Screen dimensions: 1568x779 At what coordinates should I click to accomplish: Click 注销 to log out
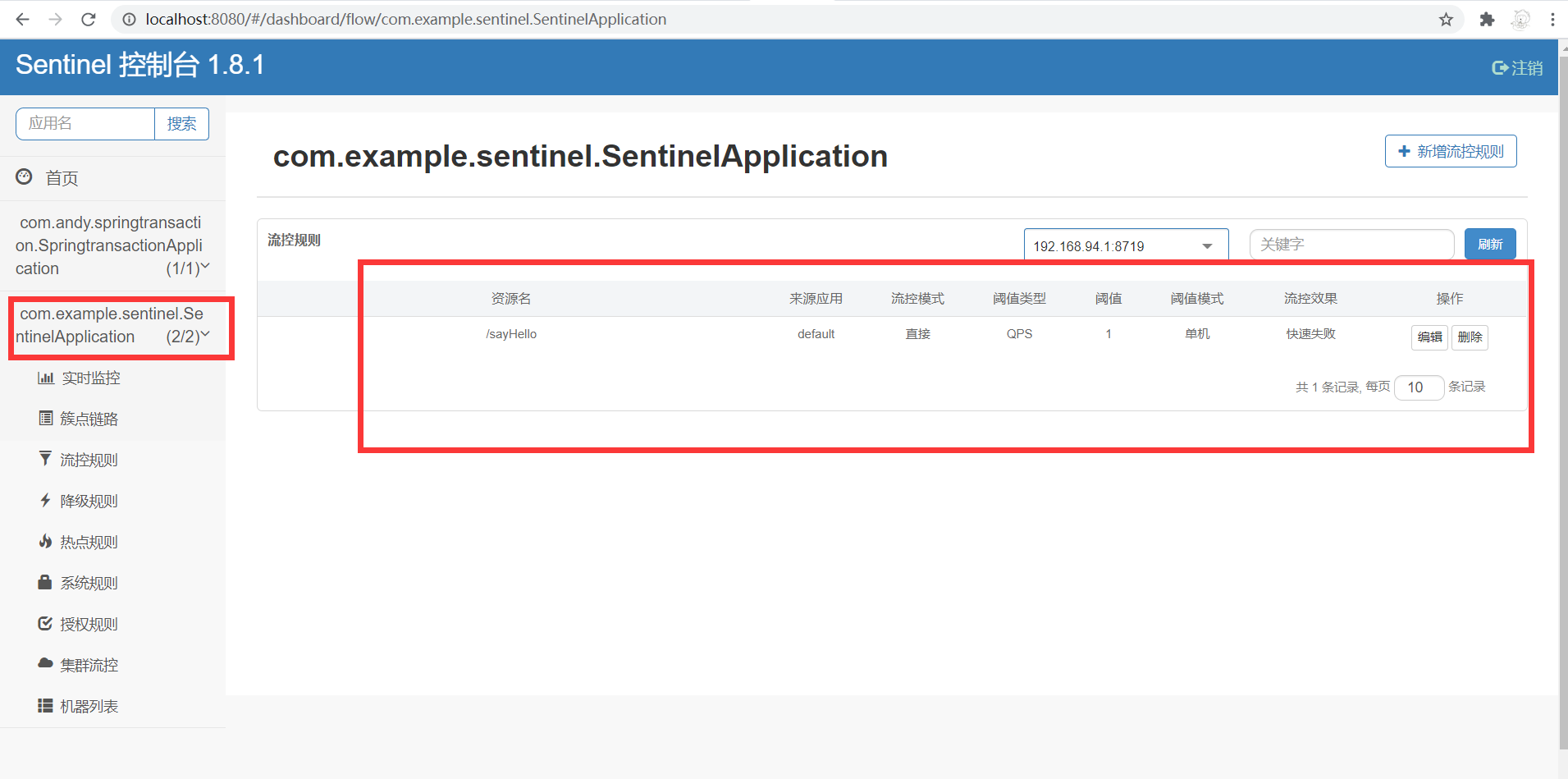pos(1517,67)
